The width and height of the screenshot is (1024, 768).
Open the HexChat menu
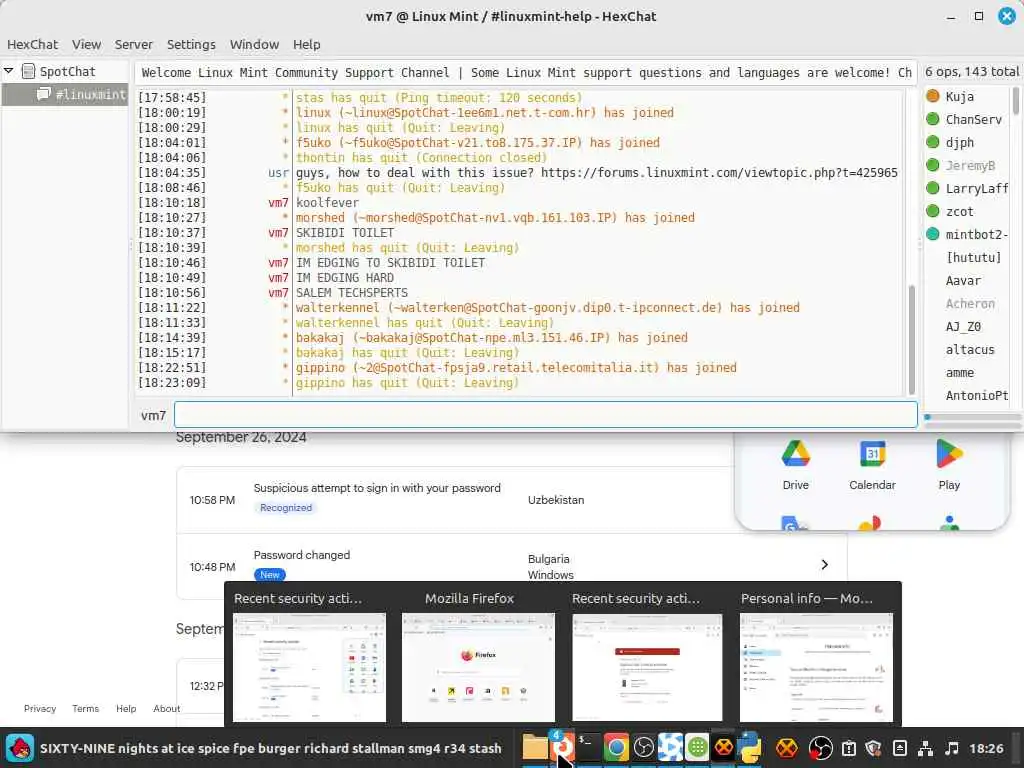33,44
